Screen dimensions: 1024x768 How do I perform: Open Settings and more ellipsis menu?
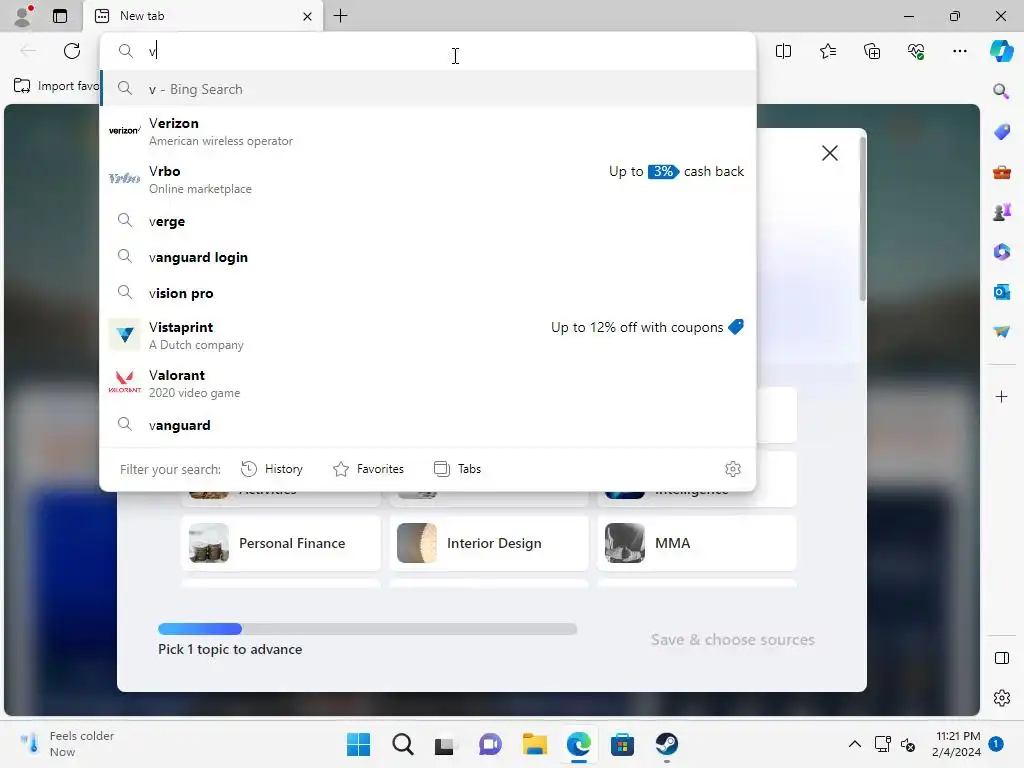(960, 51)
